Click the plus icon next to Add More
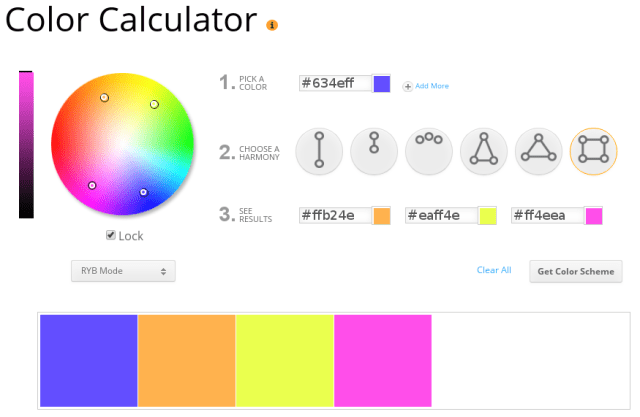 click(x=407, y=87)
